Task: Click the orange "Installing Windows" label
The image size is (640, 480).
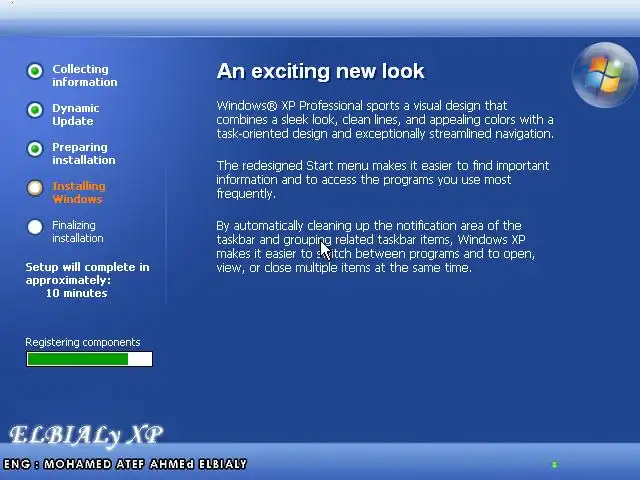Action: [x=79, y=193]
